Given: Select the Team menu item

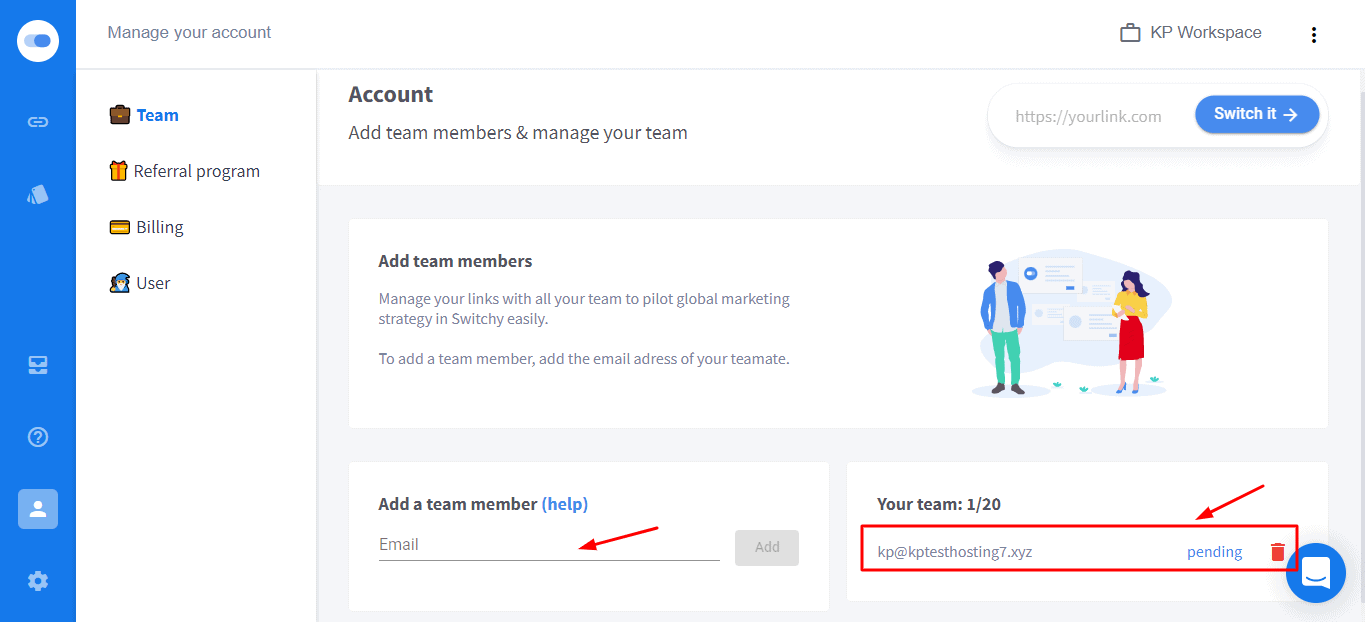Looking at the screenshot, I should 144,115.
